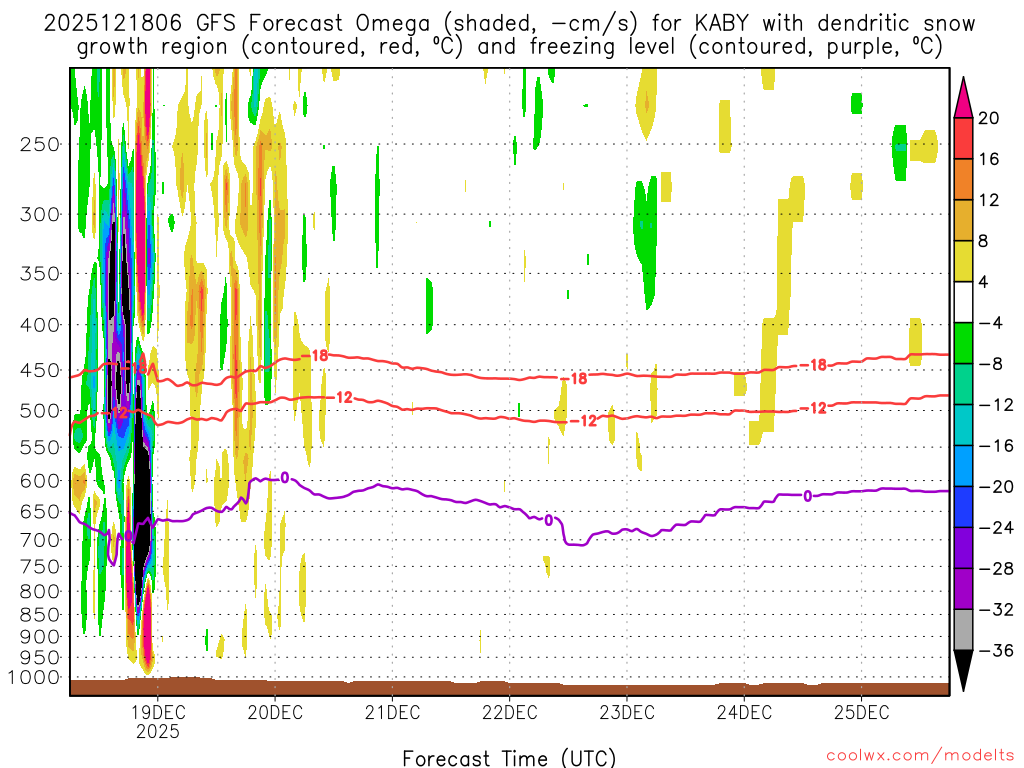This screenshot has width=1024, height=768.
Task: Select the yellow colorbar segment between 4 and 8
Action: pyautogui.click(x=965, y=262)
